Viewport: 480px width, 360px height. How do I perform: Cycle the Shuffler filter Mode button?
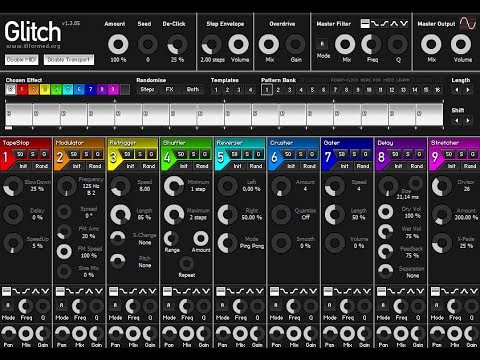[168, 305]
